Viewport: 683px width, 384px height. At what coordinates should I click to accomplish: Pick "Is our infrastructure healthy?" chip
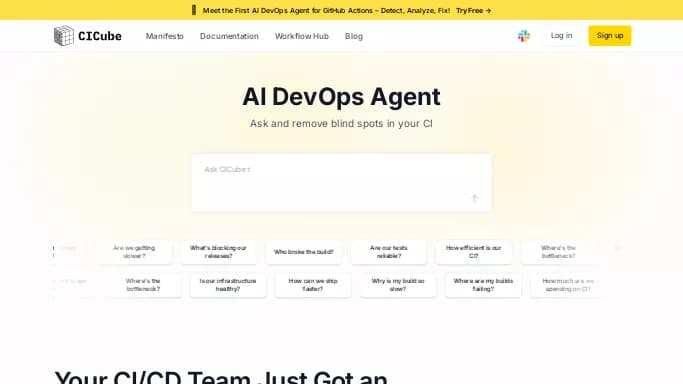[x=228, y=285]
